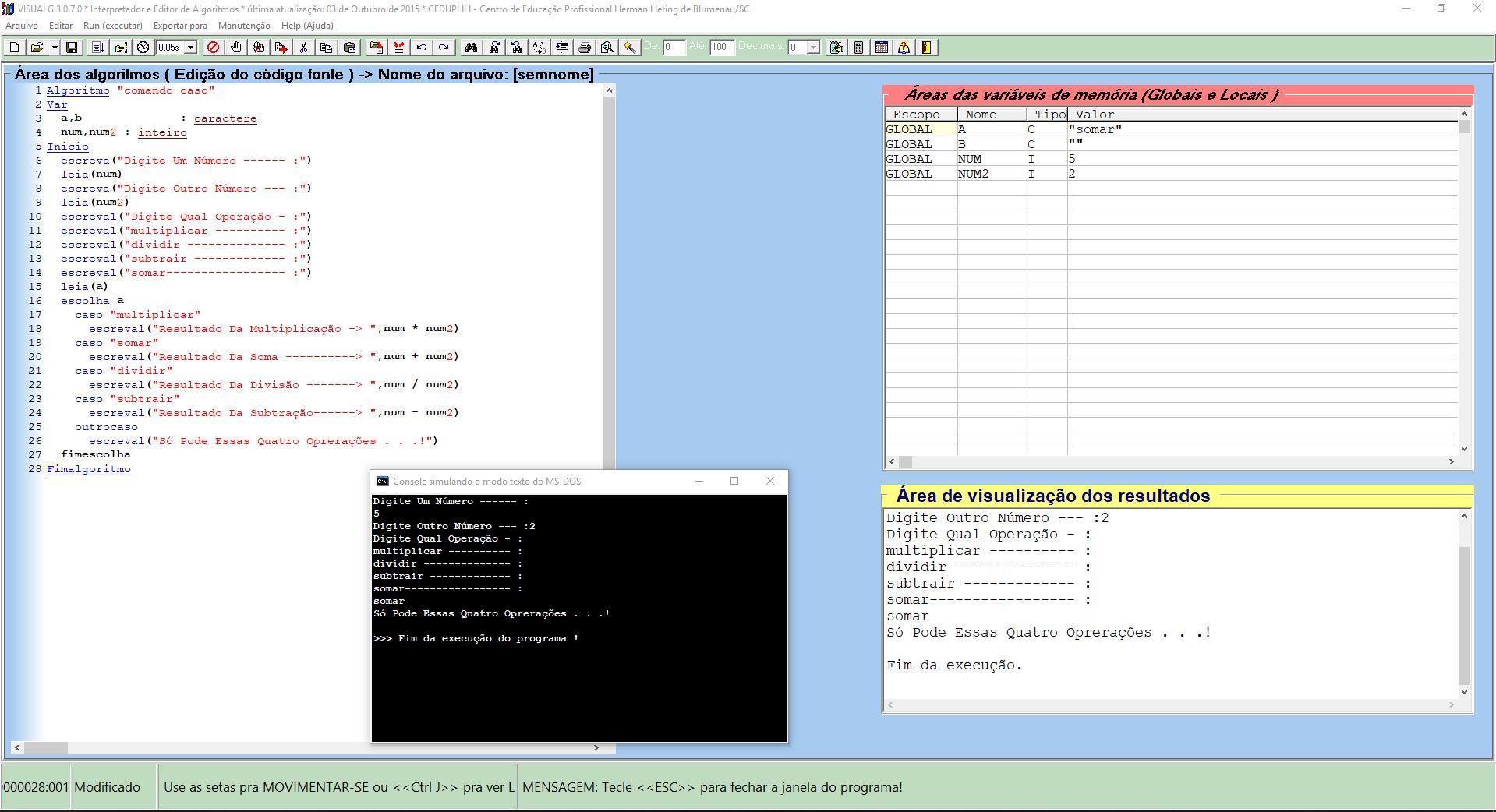This screenshot has width=1496, height=812.
Task: Save the algorithm with floppy disk icon
Action: [x=72, y=48]
